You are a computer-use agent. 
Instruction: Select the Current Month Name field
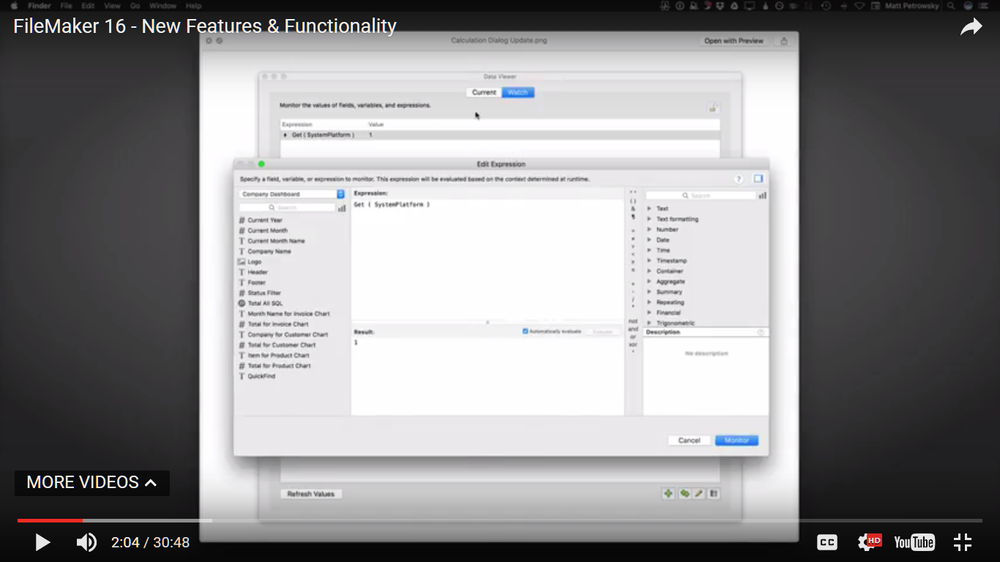(276, 241)
